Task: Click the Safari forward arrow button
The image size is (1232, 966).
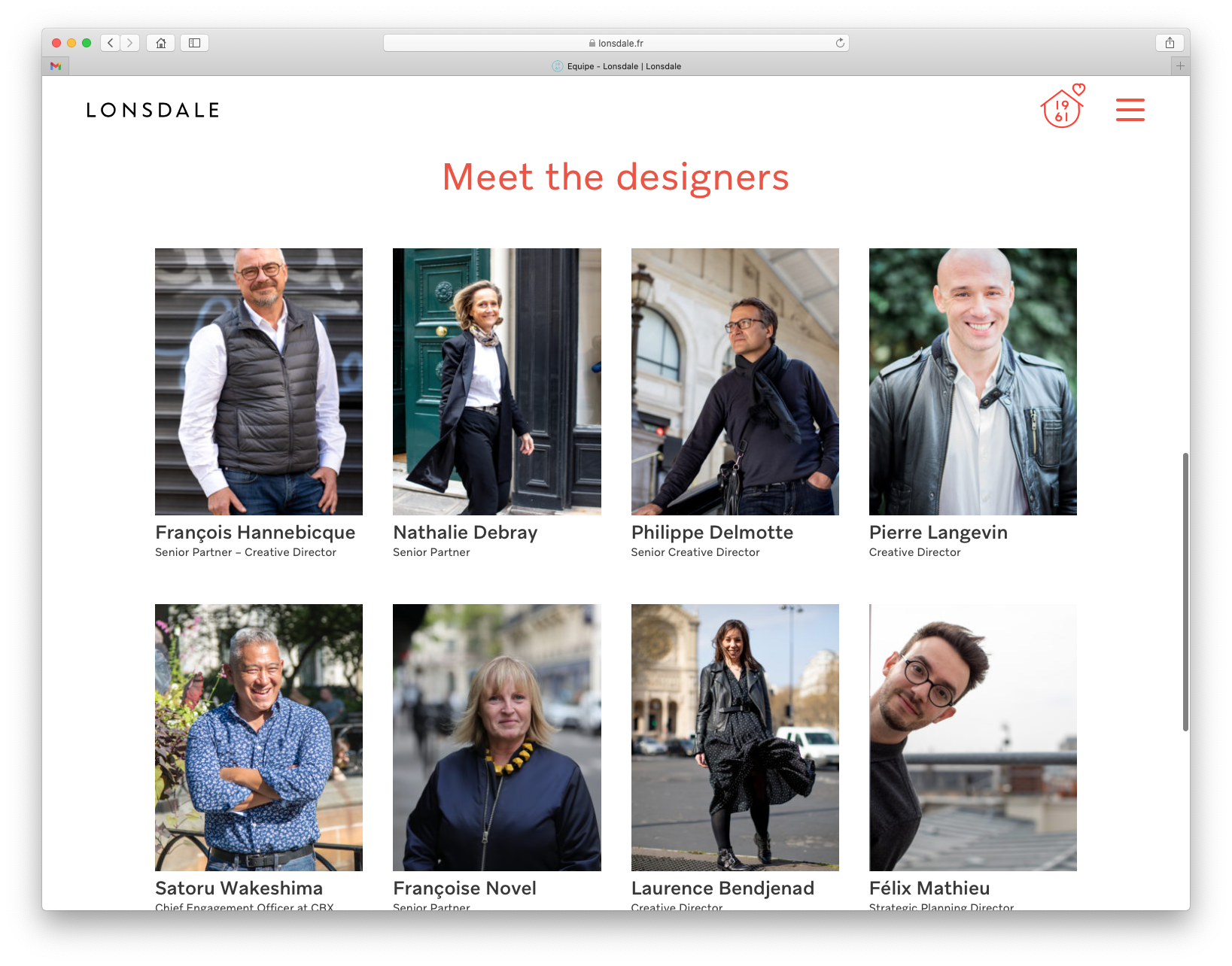Action: (130, 43)
